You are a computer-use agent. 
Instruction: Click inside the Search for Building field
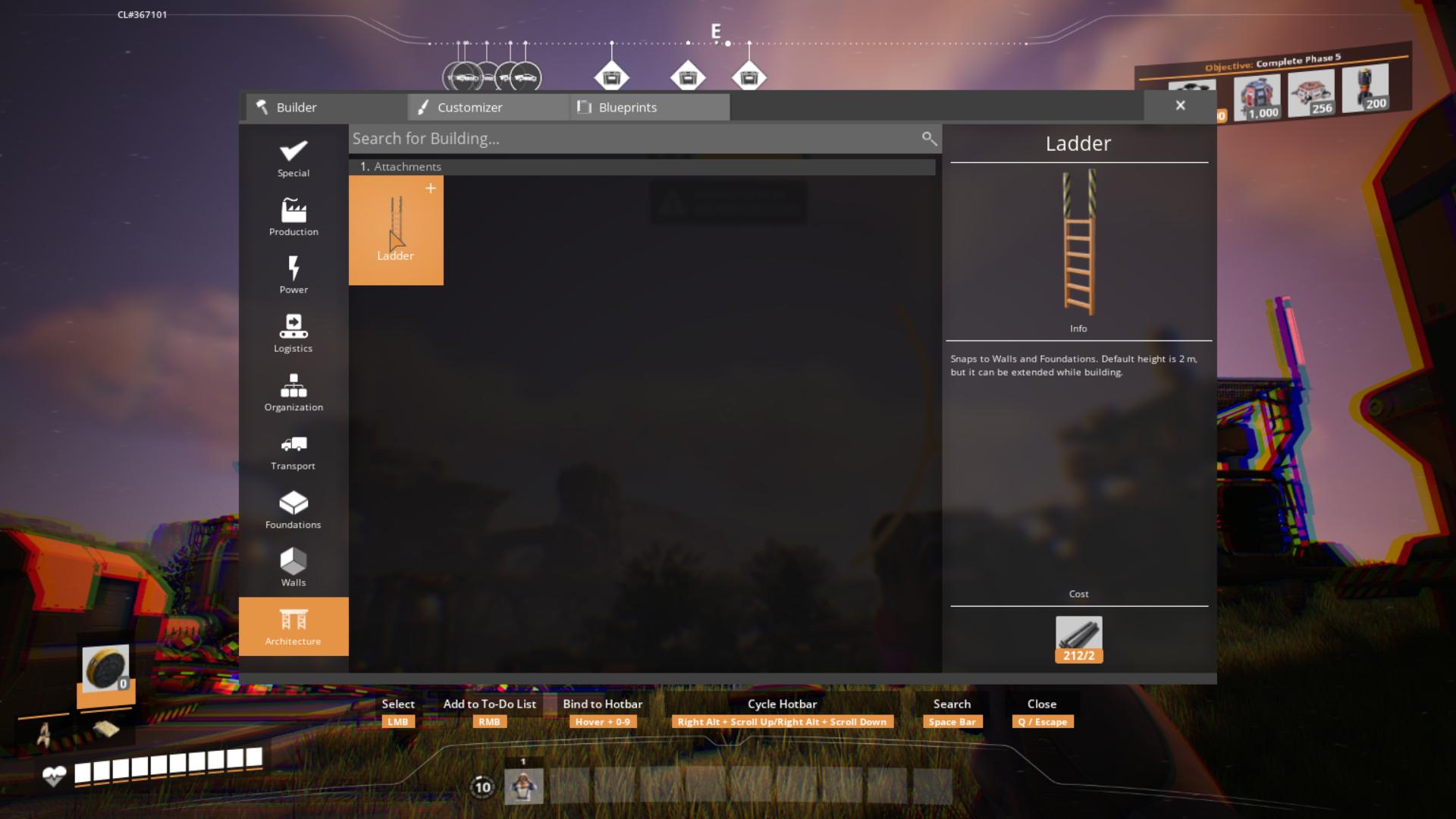click(x=607, y=139)
